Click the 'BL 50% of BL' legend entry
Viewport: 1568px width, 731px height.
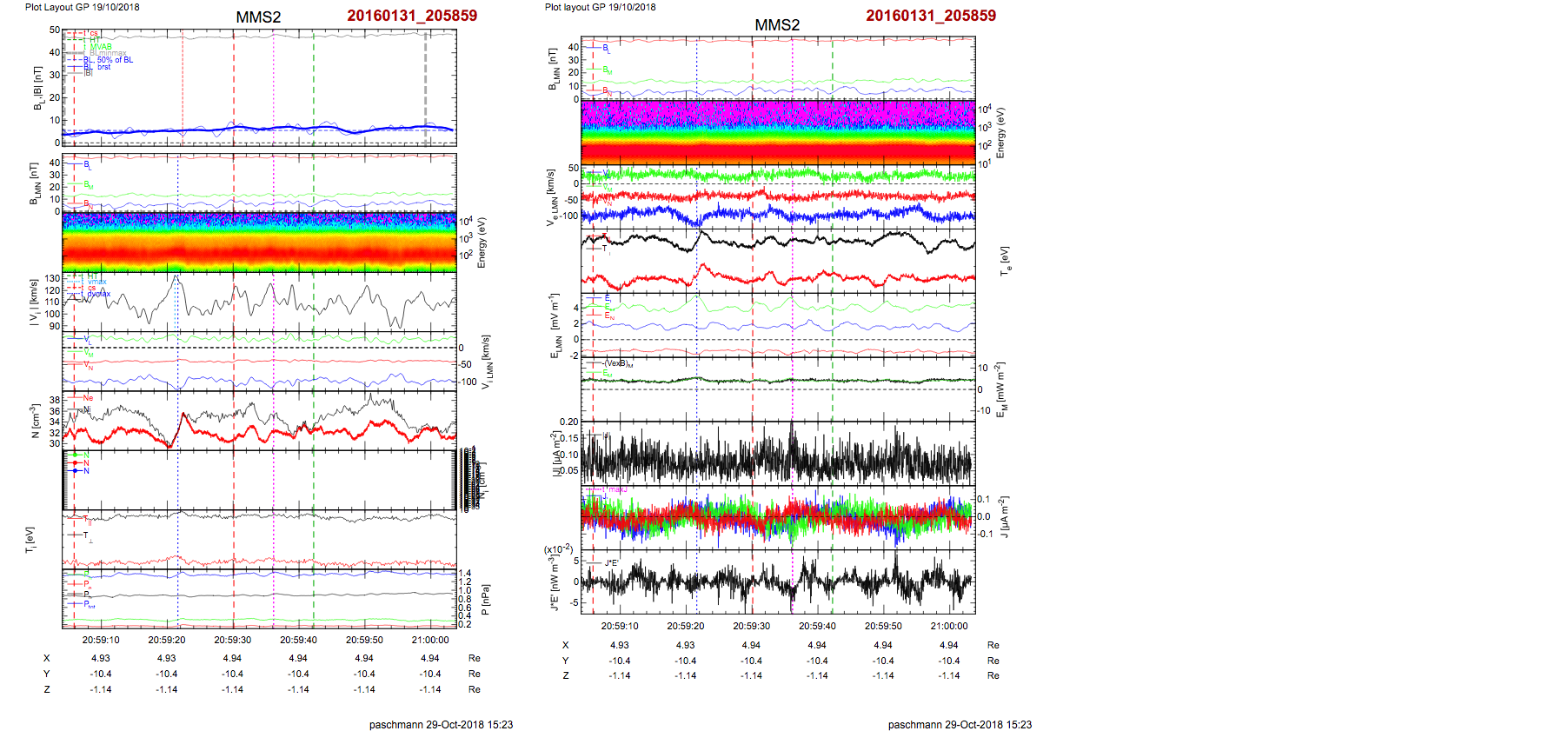tap(109, 60)
